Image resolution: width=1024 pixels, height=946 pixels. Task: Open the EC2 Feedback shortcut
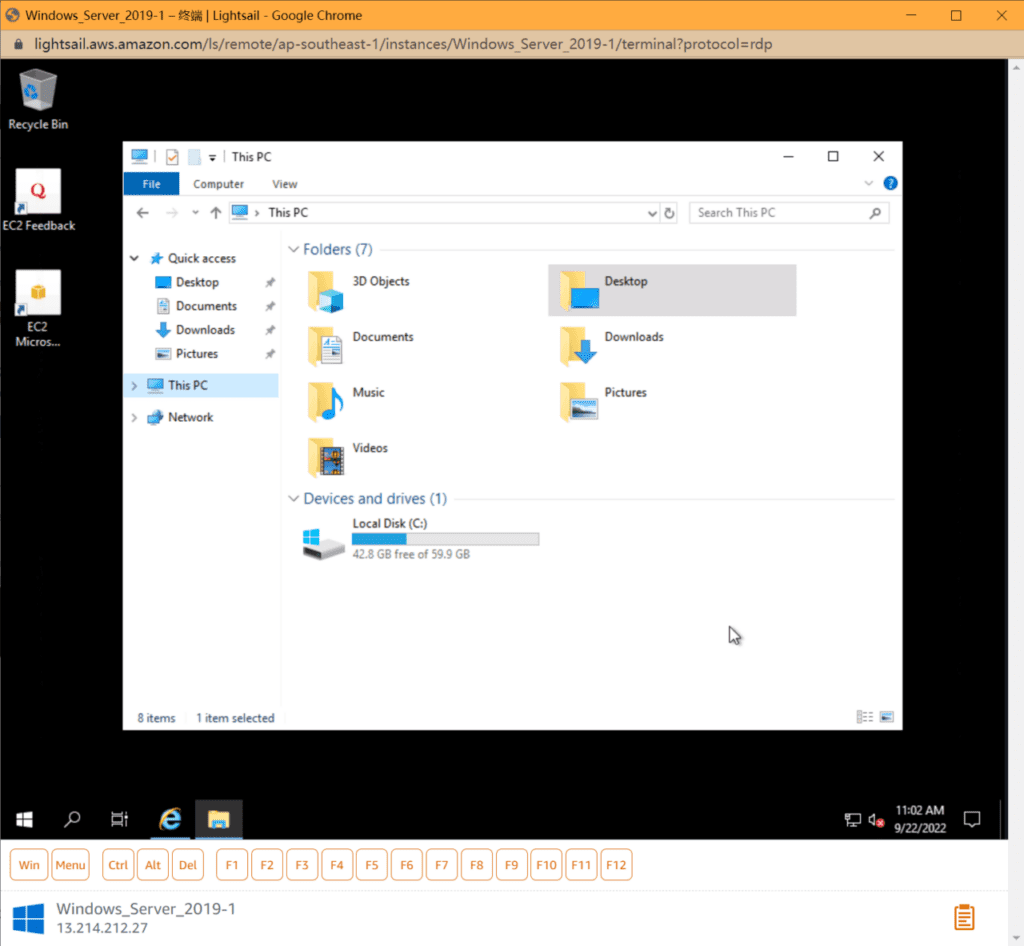pos(38,200)
